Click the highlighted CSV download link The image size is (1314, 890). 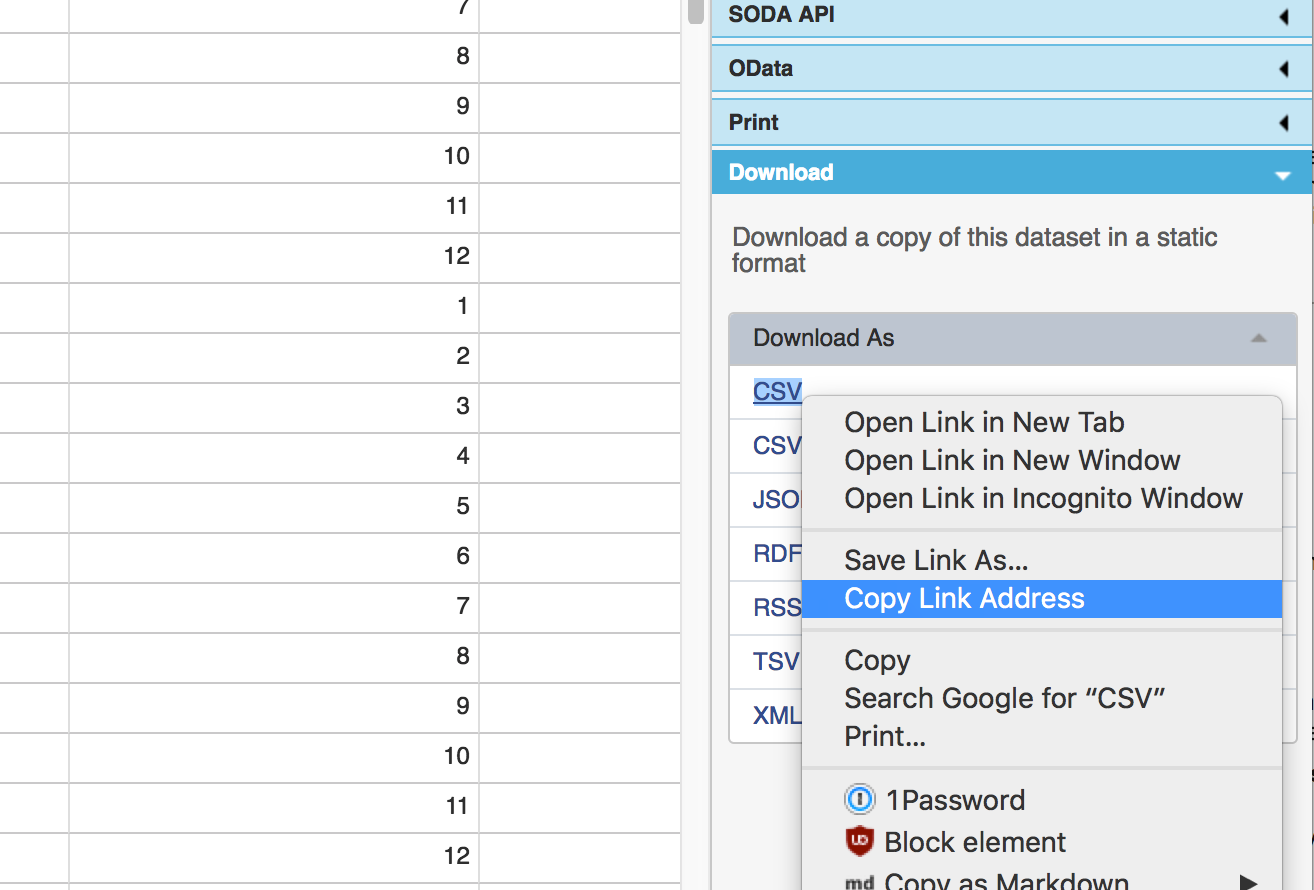click(777, 391)
